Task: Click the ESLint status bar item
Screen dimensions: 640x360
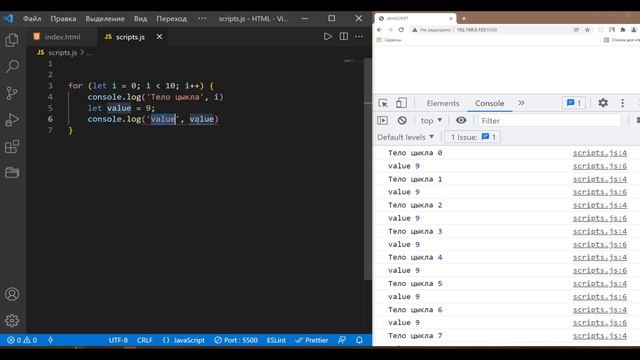Action: tap(276, 340)
